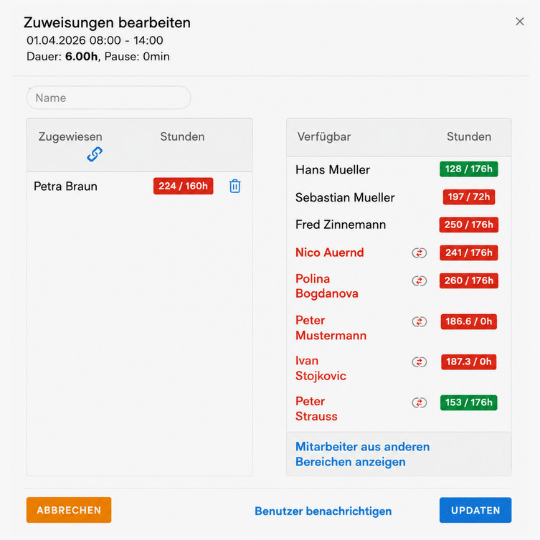Click the blue link icon under Zugewiesen
The width and height of the screenshot is (540, 540).
point(95,154)
